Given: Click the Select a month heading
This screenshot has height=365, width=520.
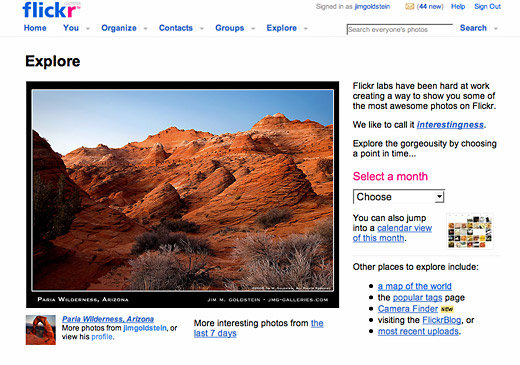Looking at the screenshot, I should (x=390, y=176).
